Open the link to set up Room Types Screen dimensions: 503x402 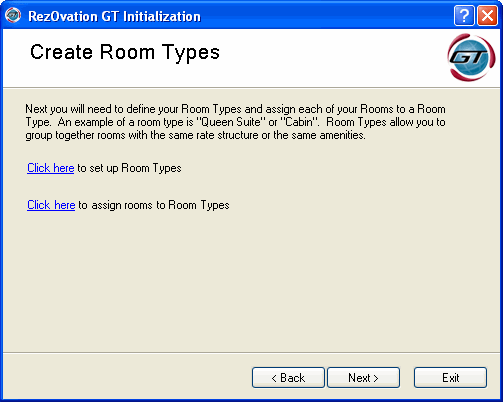click(51, 168)
